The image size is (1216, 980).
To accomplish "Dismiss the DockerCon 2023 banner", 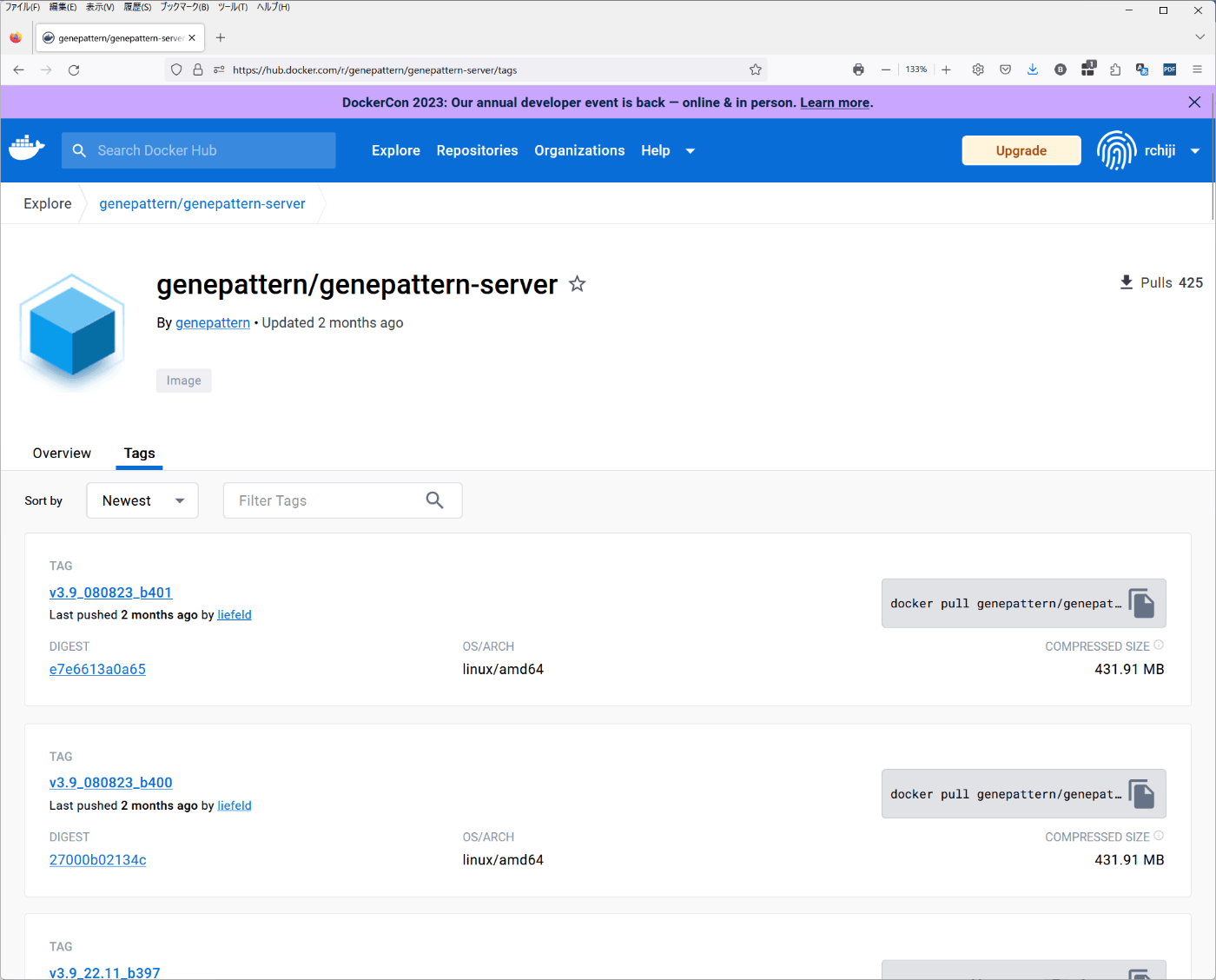I will tap(1194, 102).
